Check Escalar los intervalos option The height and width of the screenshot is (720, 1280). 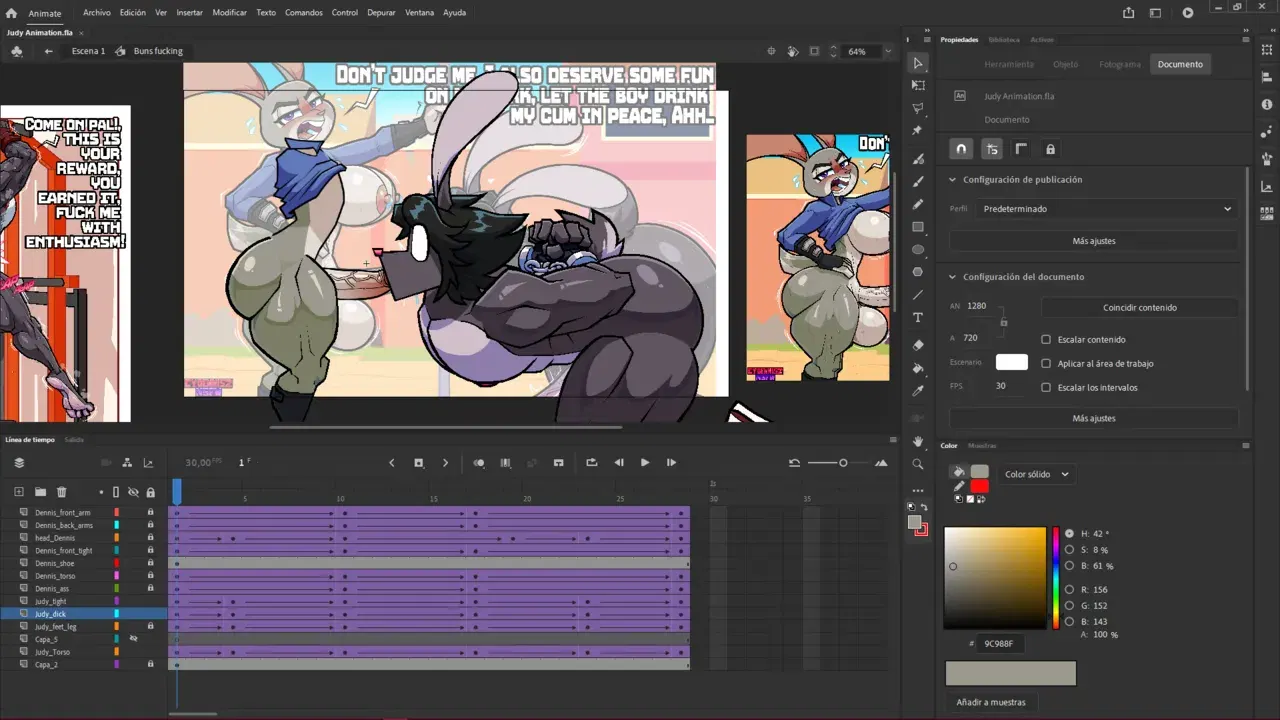point(1046,388)
